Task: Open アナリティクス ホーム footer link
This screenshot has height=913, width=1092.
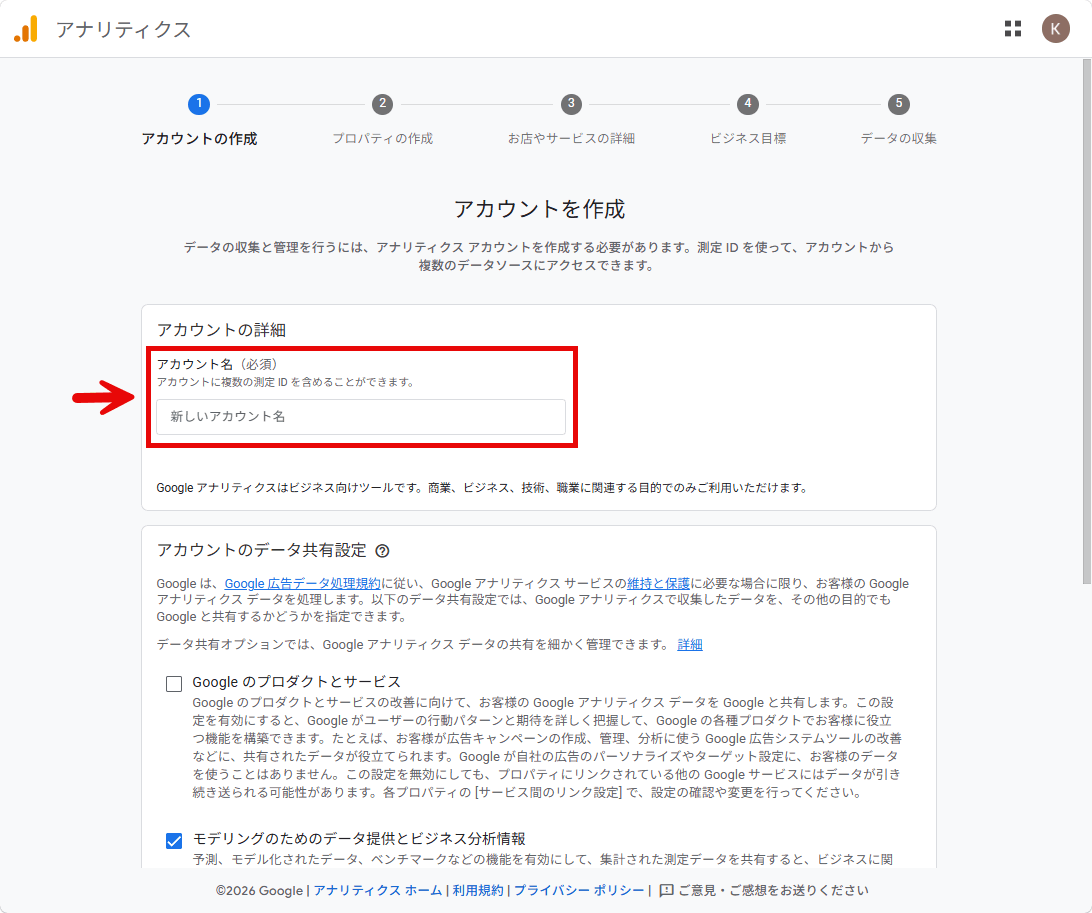Action: (377, 890)
